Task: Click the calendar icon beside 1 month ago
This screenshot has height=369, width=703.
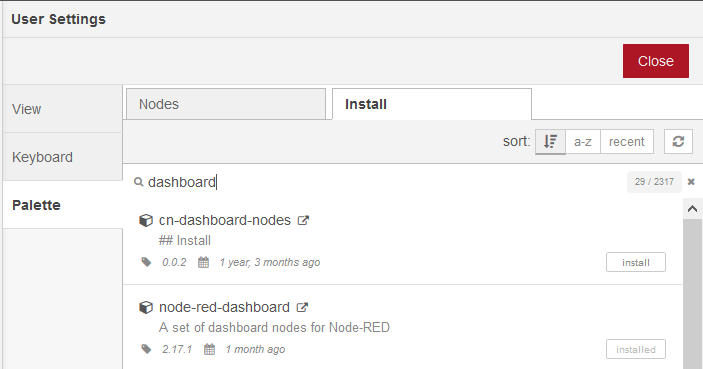Action: tap(209, 349)
